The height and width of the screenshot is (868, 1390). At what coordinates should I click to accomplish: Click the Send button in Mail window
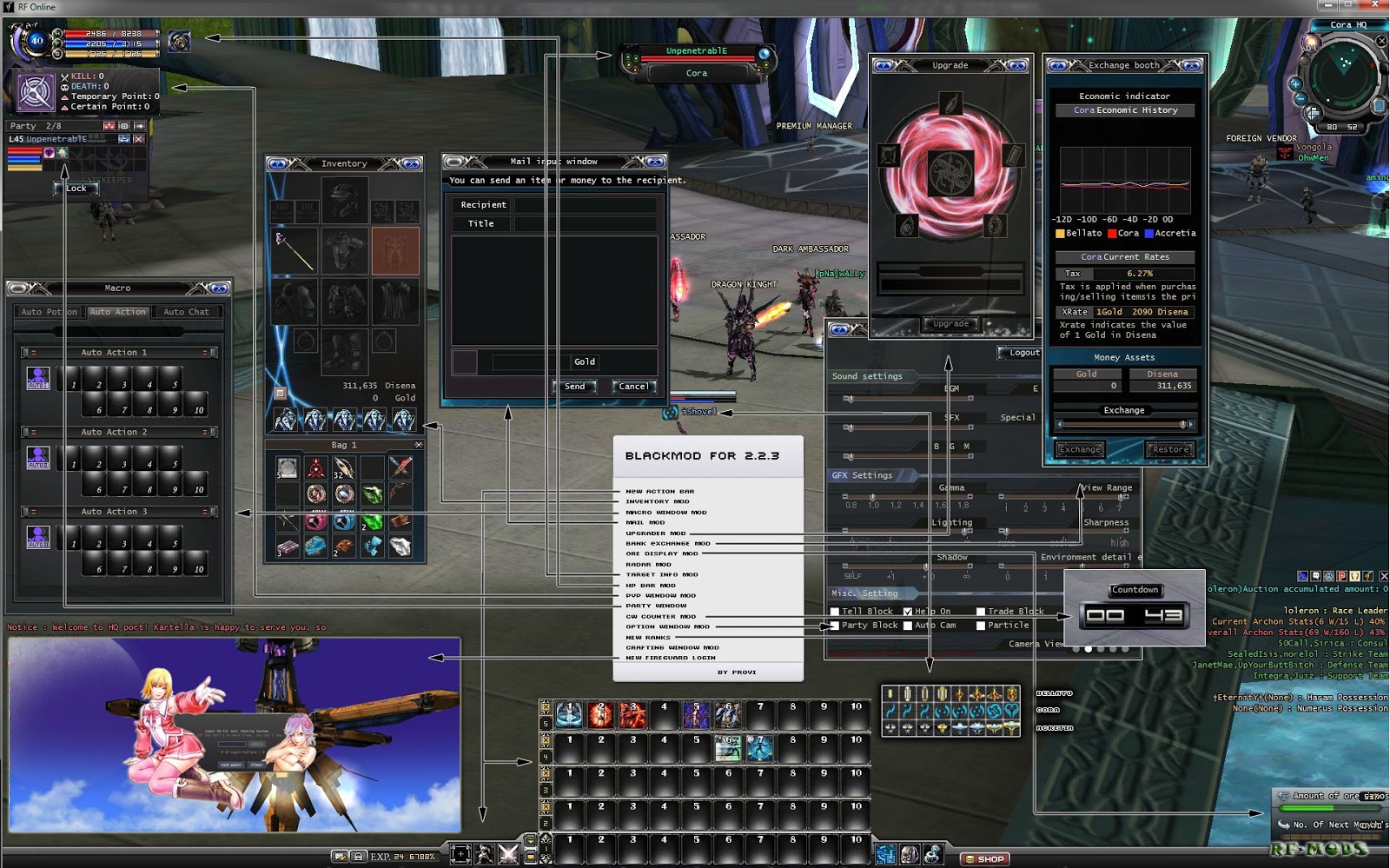tap(575, 387)
